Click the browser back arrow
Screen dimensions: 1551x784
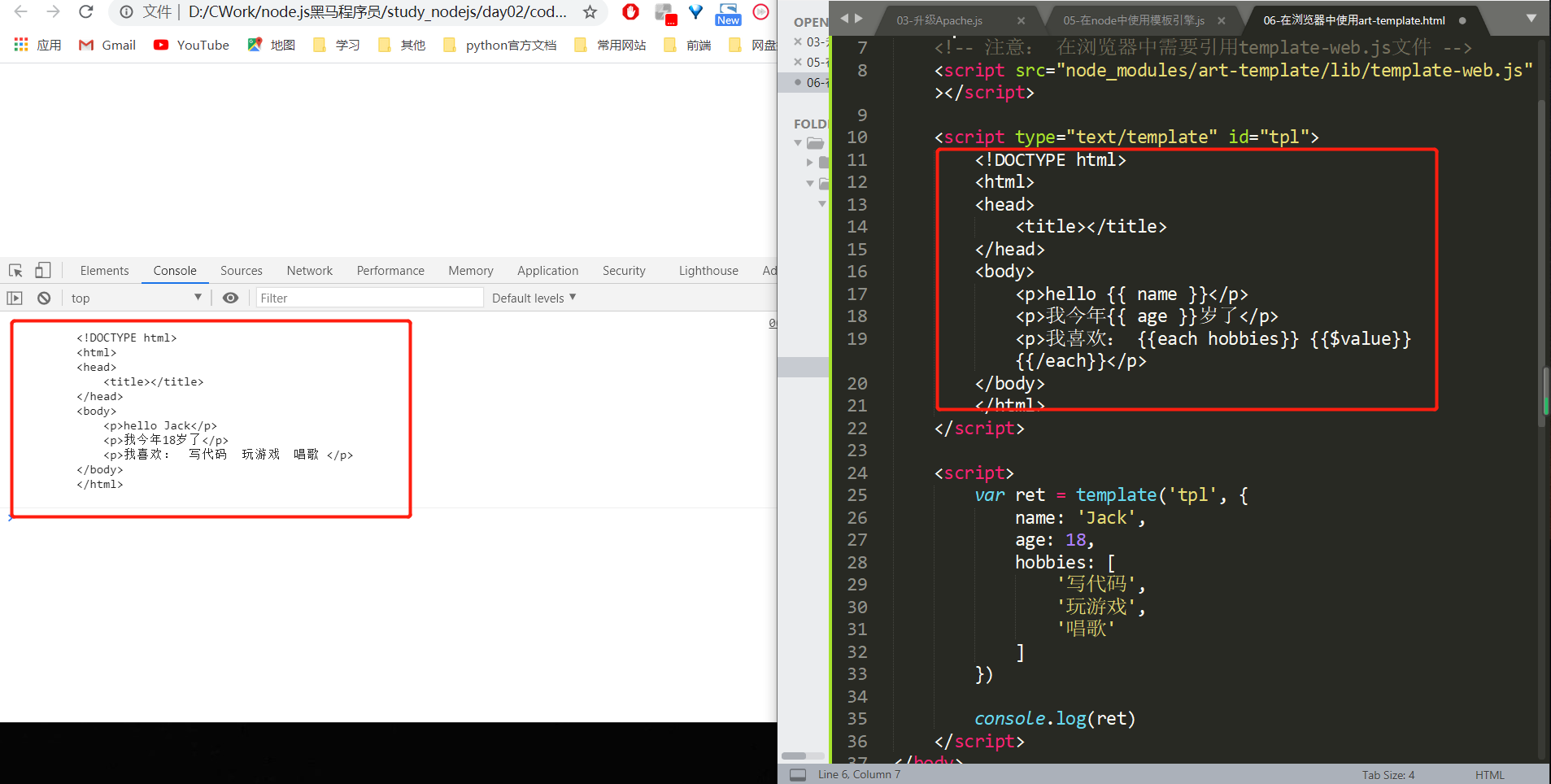21,12
